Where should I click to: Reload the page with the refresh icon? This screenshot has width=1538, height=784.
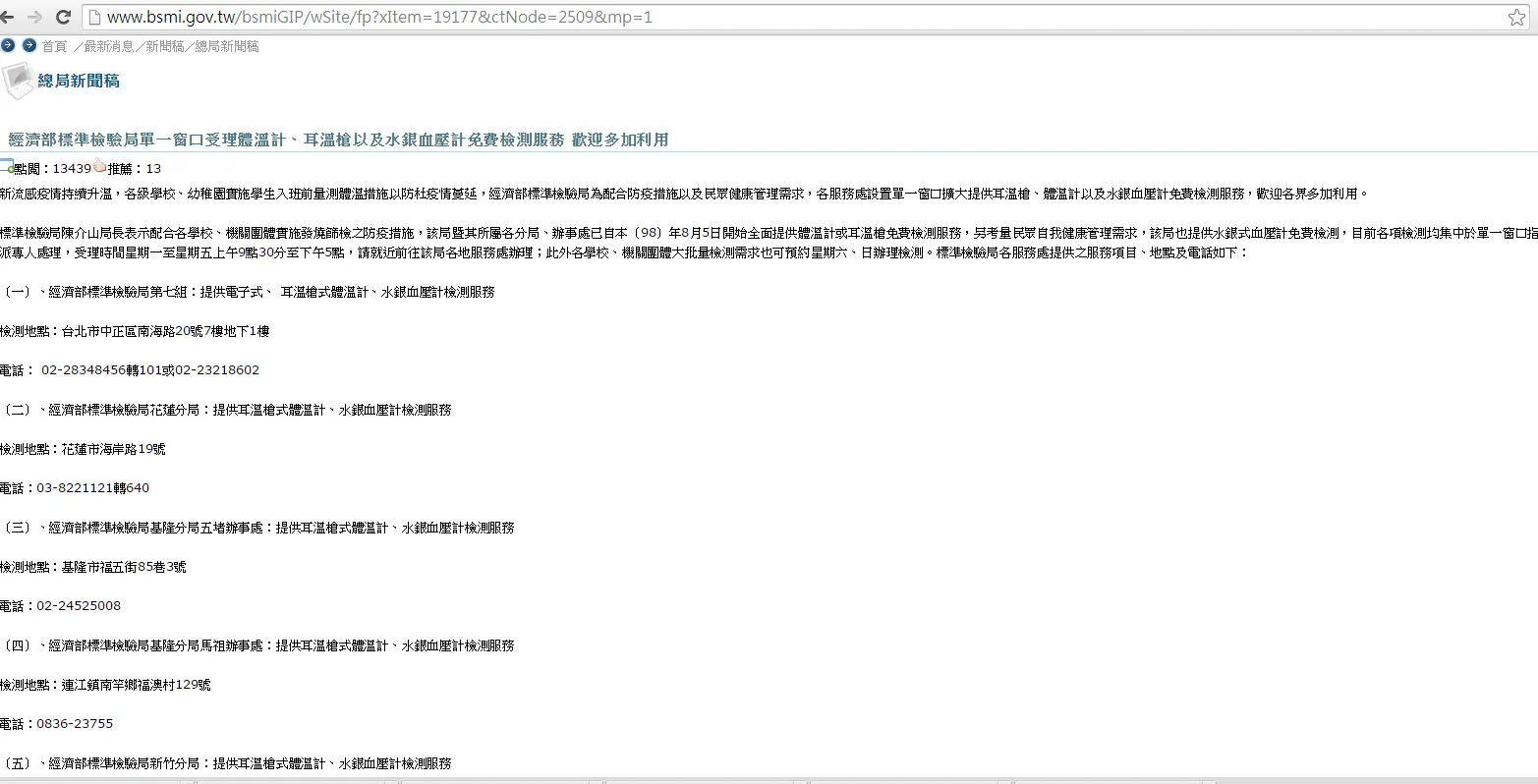click(x=63, y=17)
